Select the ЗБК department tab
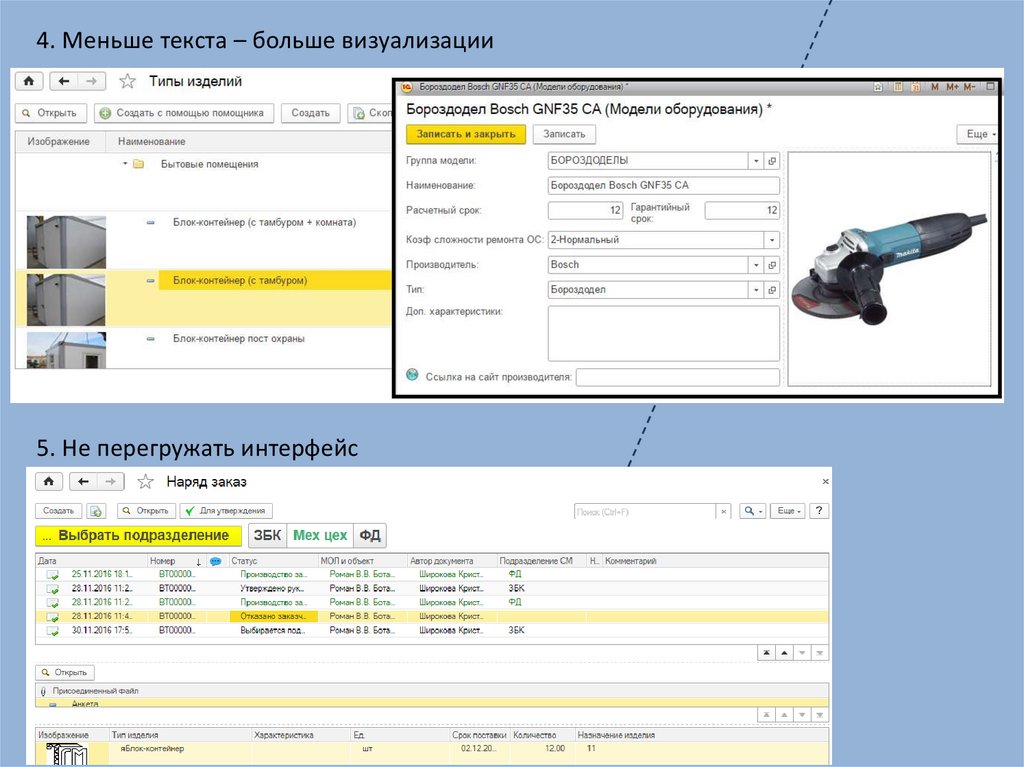This screenshot has height=767, width=1024. [266, 535]
